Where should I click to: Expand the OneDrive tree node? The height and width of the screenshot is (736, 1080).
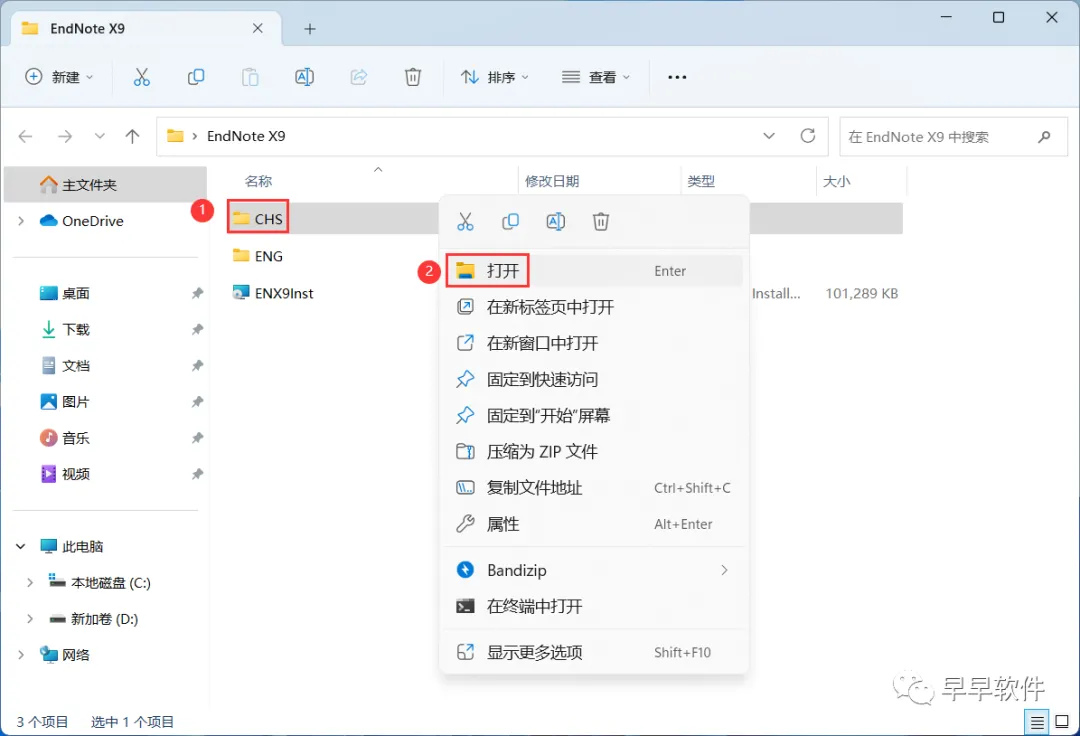tap(21, 221)
